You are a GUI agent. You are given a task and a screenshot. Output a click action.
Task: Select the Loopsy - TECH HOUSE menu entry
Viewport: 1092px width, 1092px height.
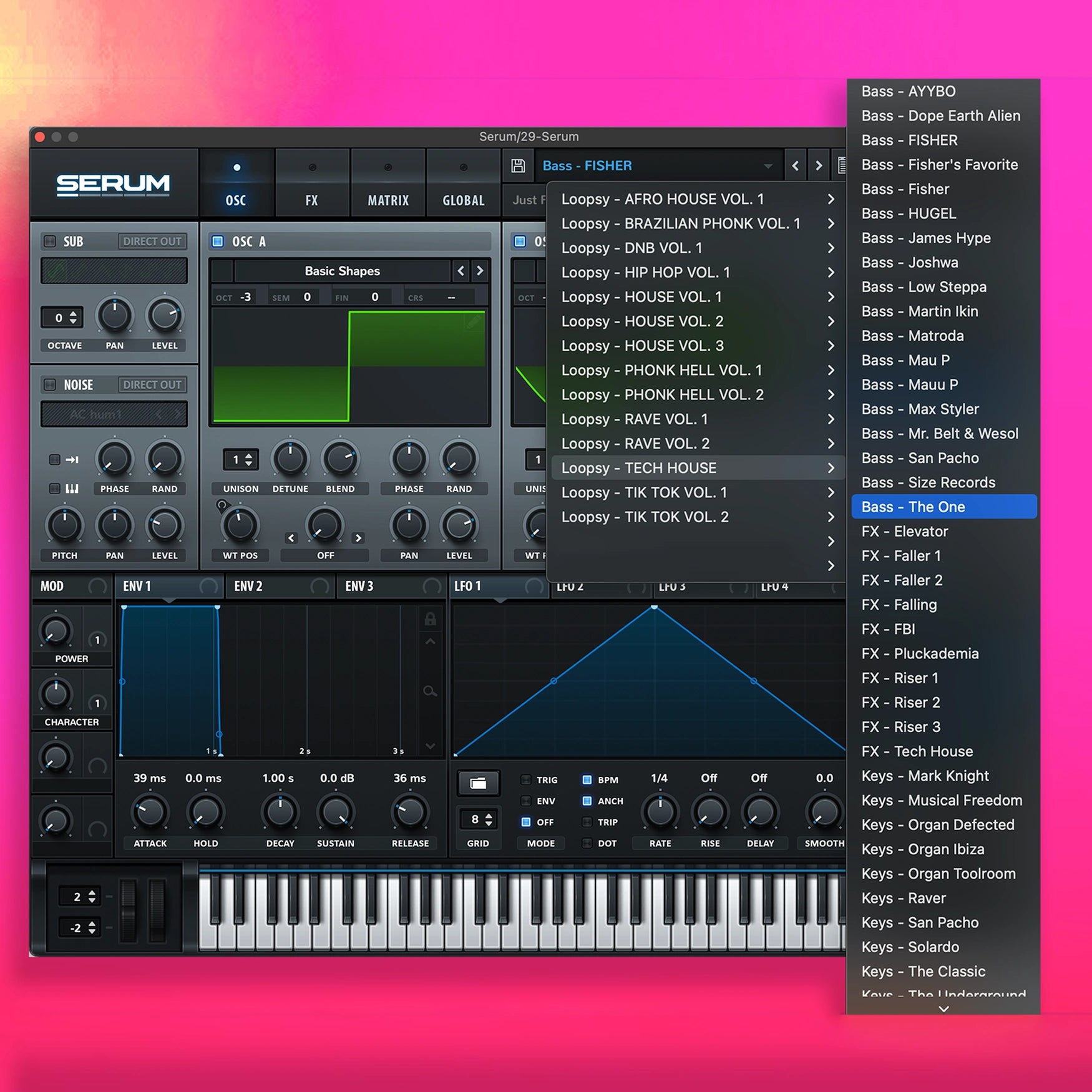click(698, 468)
